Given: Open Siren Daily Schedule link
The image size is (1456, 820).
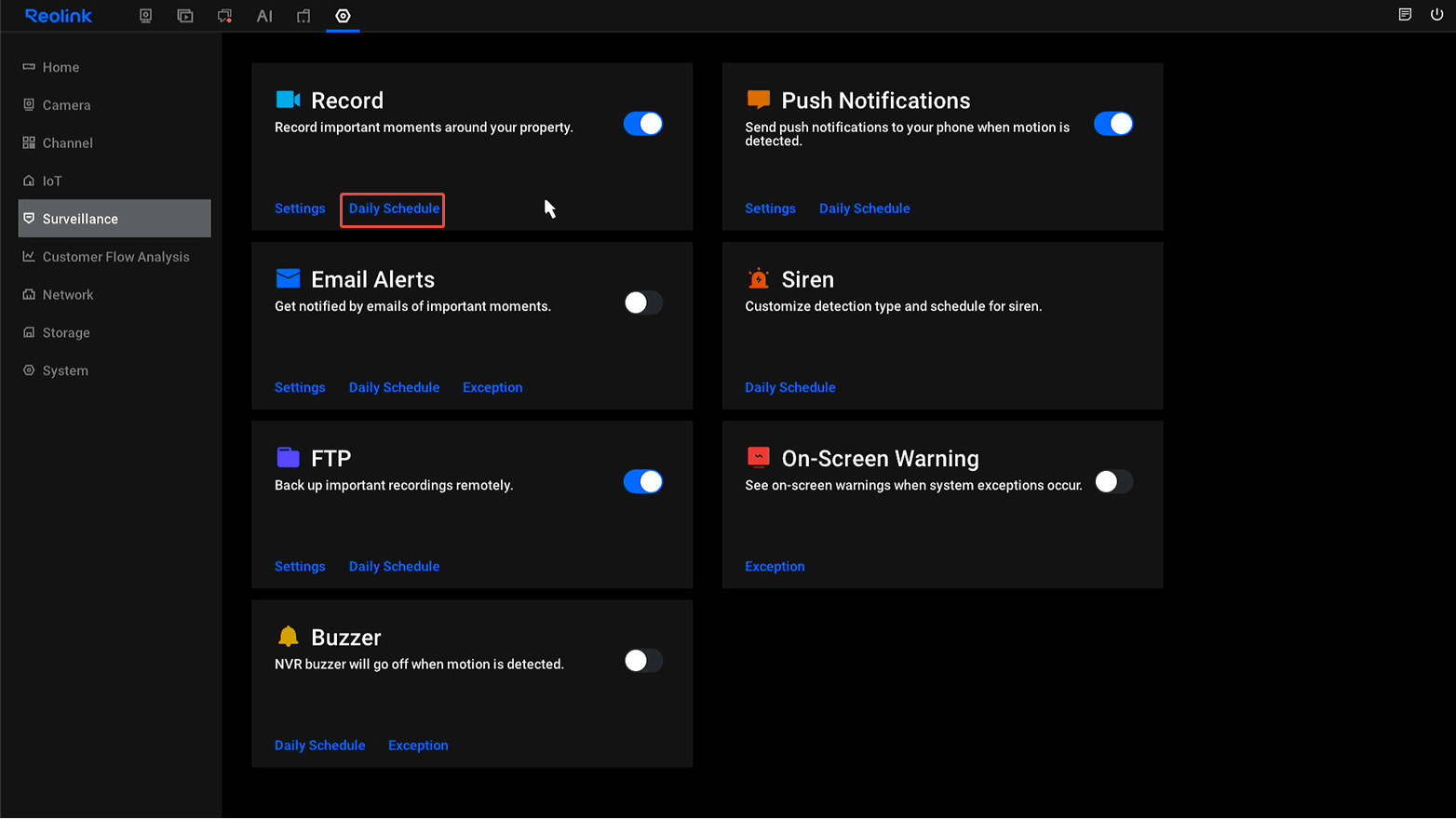Looking at the screenshot, I should pyautogui.click(x=789, y=387).
